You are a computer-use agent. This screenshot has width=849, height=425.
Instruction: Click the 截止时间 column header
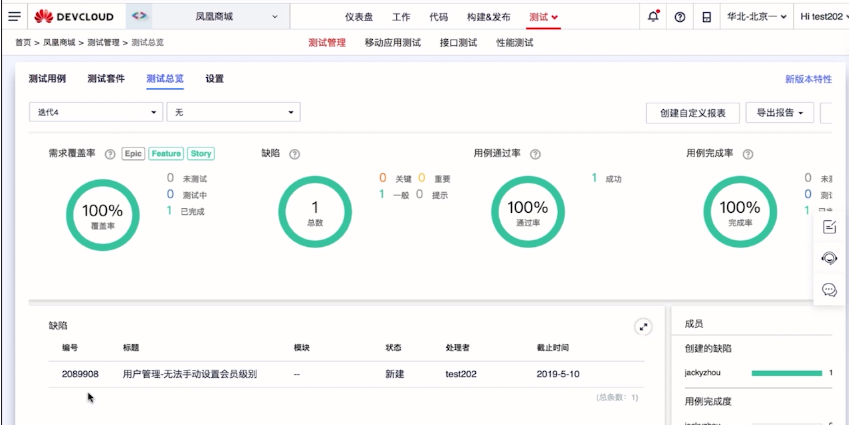pyautogui.click(x=552, y=348)
